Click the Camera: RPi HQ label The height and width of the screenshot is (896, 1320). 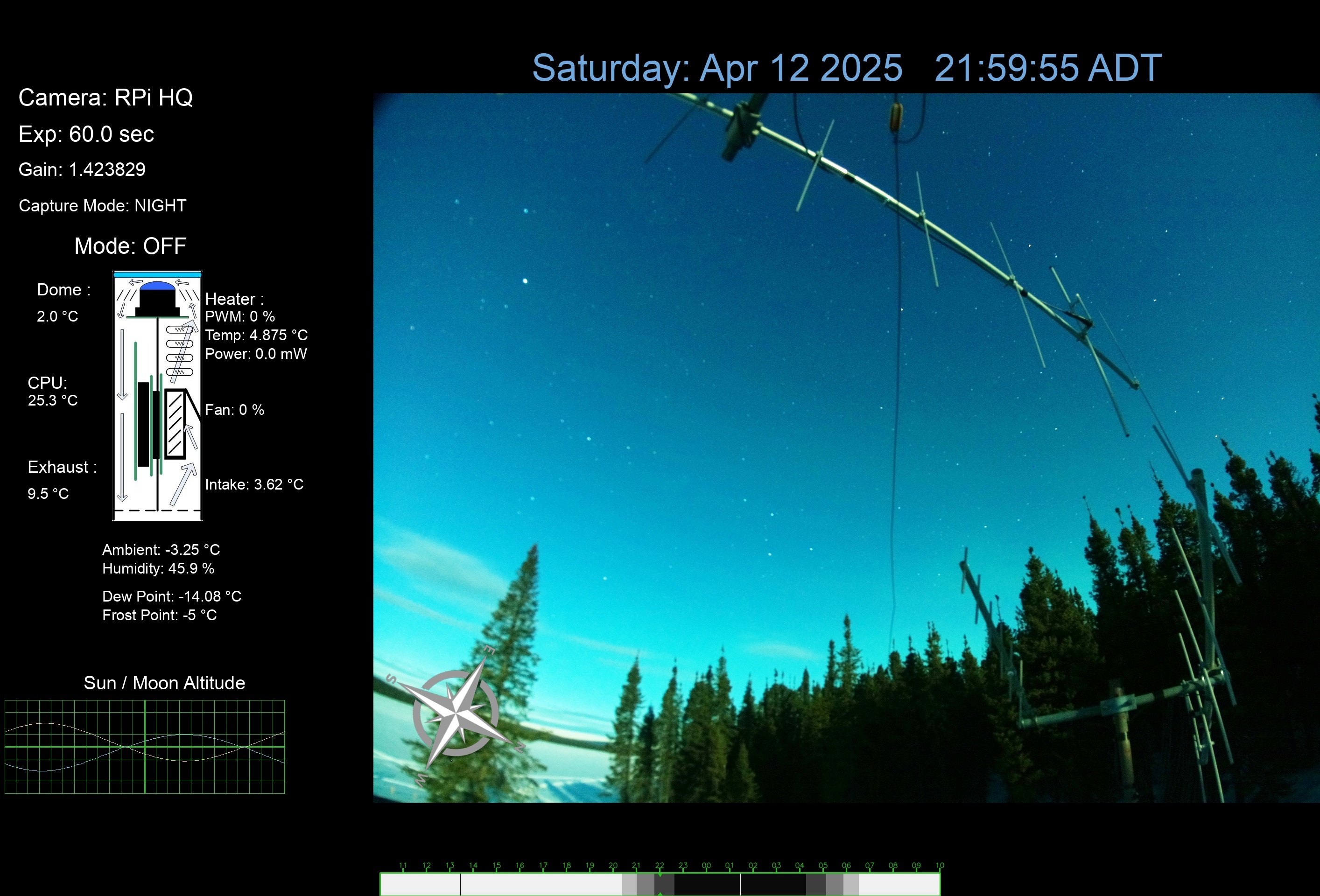coord(105,98)
